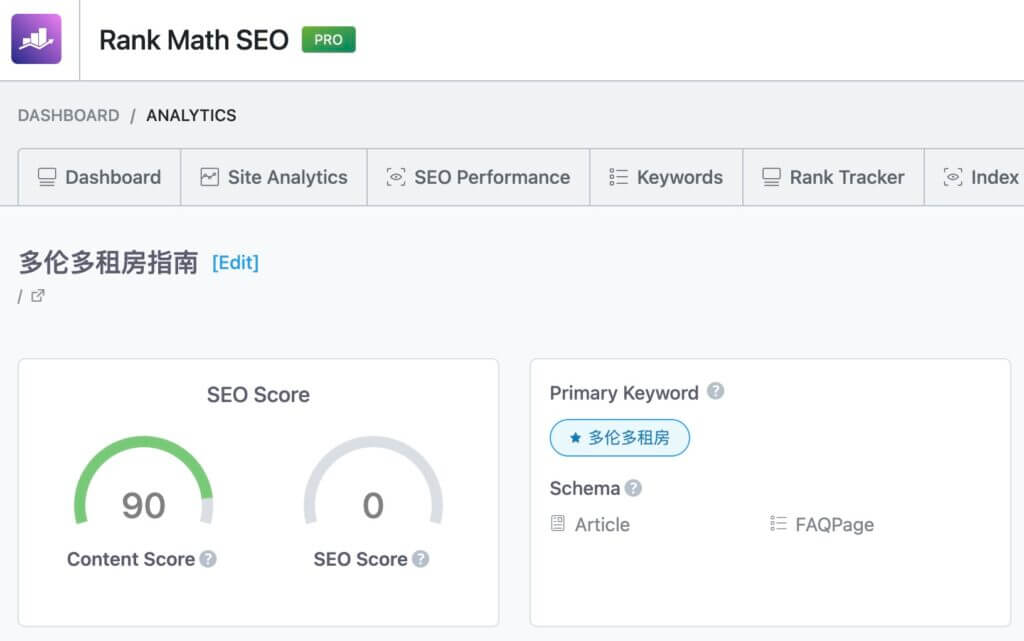Click the 多伦多租房 primary keyword pill
The width and height of the screenshot is (1024, 641).
point(620,438)
